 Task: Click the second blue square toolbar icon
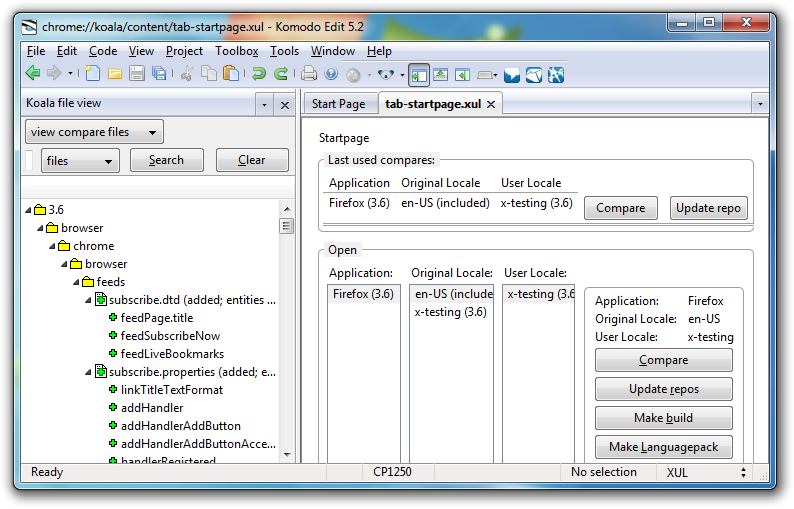(534, 75)
